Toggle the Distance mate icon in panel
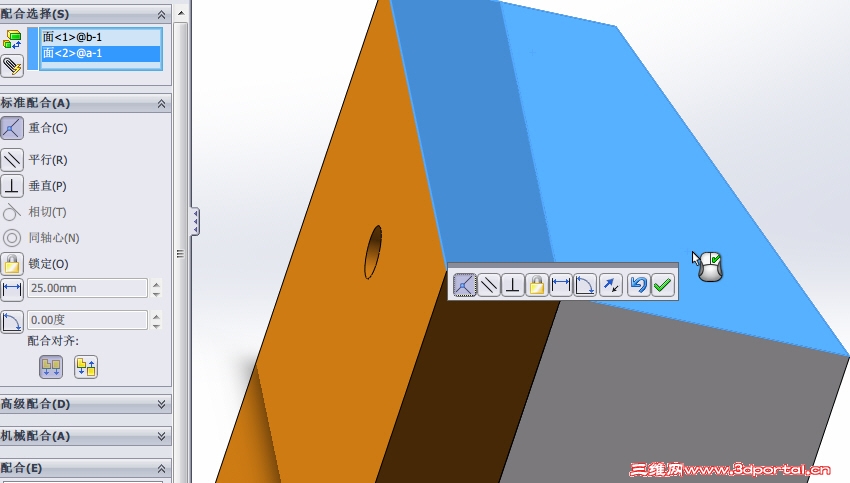Viewport: 850px width, 483px height. (12, 289)
